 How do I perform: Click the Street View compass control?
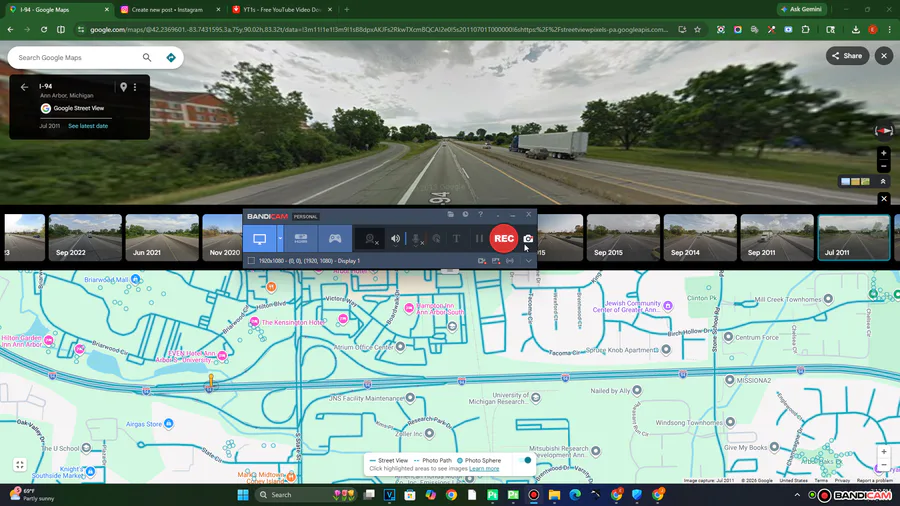(883, 131)
